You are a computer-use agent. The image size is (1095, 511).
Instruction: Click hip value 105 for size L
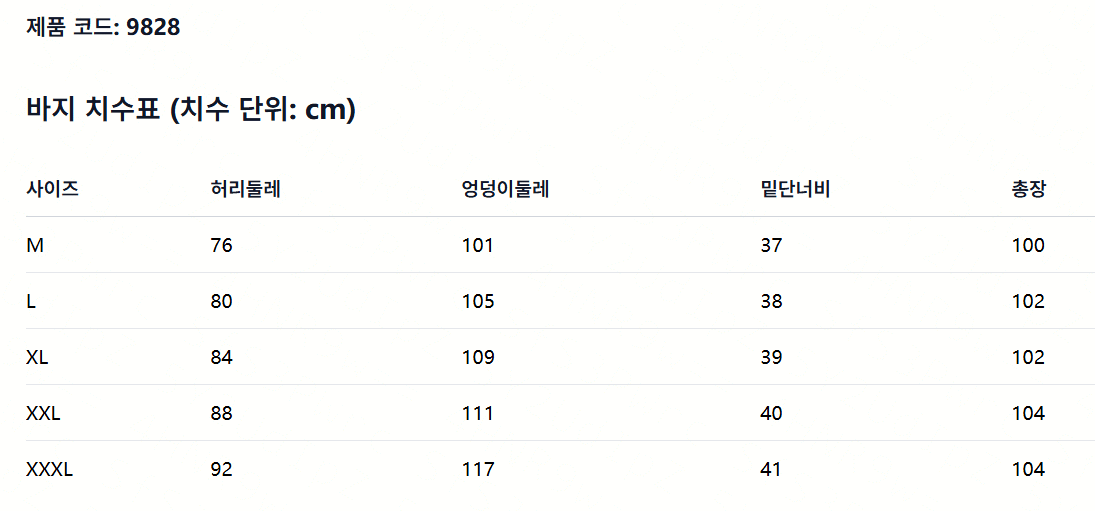478,302
